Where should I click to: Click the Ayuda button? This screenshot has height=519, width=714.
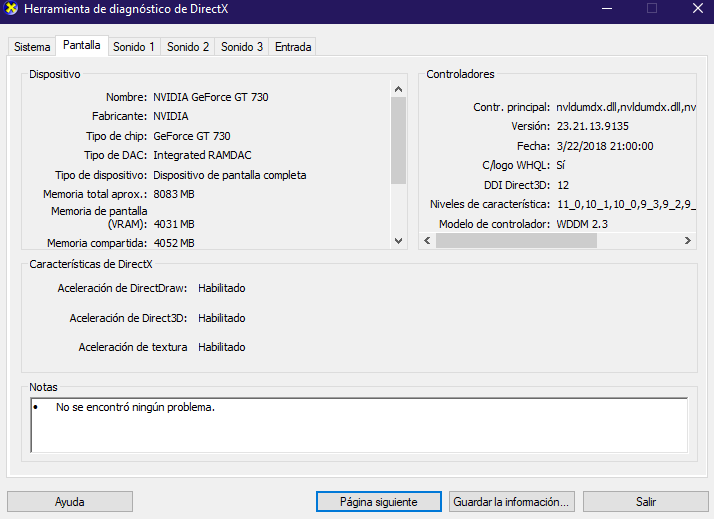click(70, 502)
